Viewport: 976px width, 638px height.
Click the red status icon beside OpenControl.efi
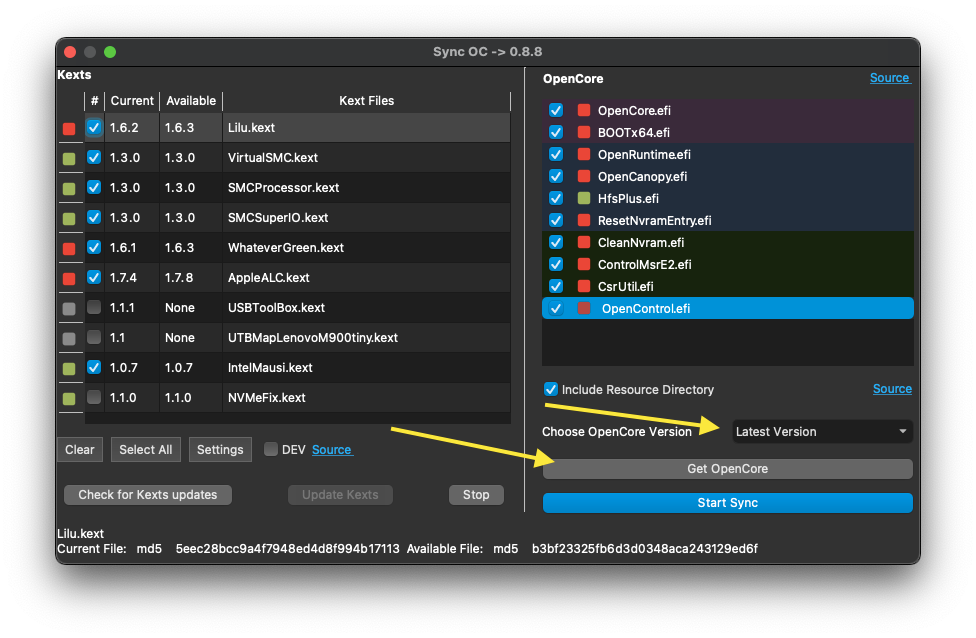coord(584,308)
